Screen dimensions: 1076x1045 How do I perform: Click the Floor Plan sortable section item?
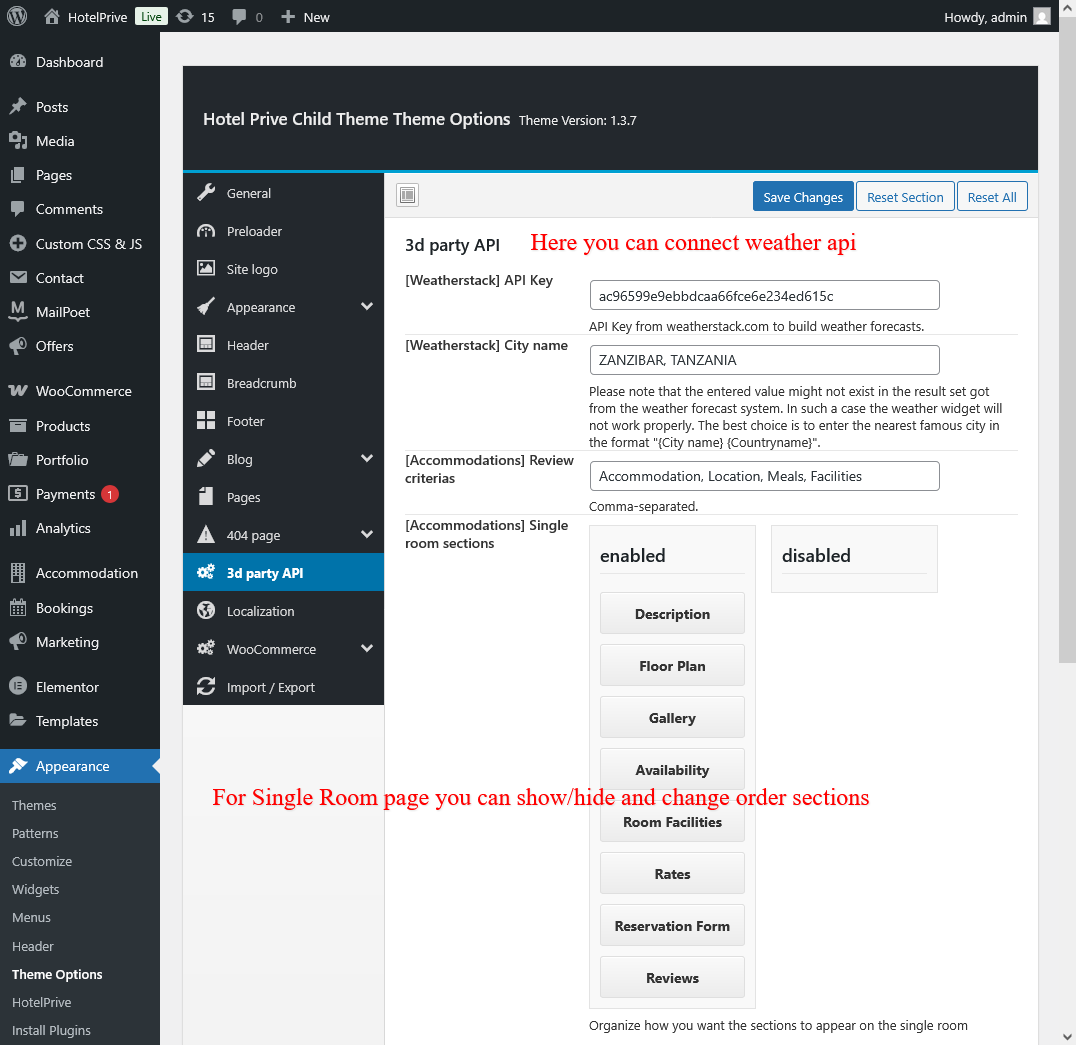tap(672, 666)
